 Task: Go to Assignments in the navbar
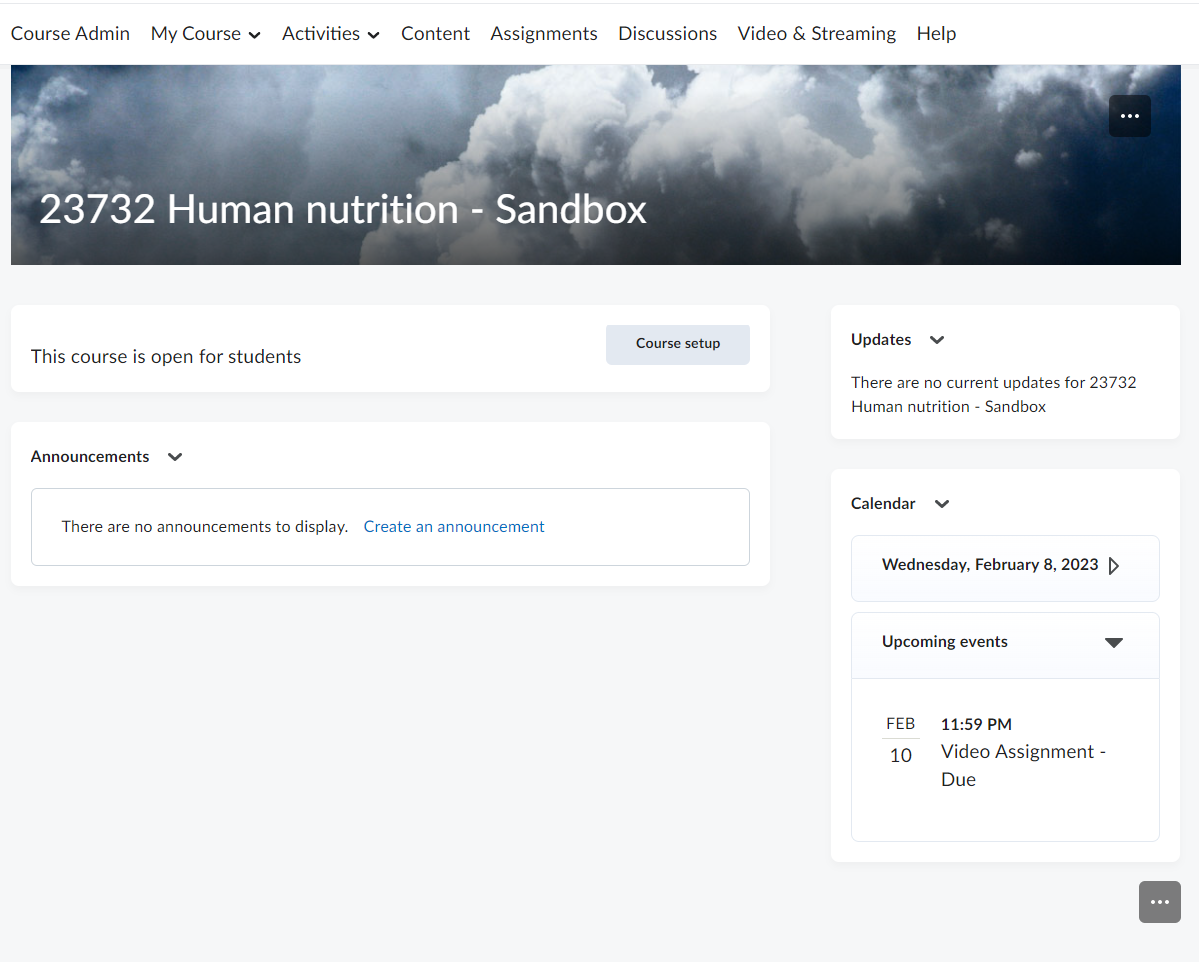(543, 34)
